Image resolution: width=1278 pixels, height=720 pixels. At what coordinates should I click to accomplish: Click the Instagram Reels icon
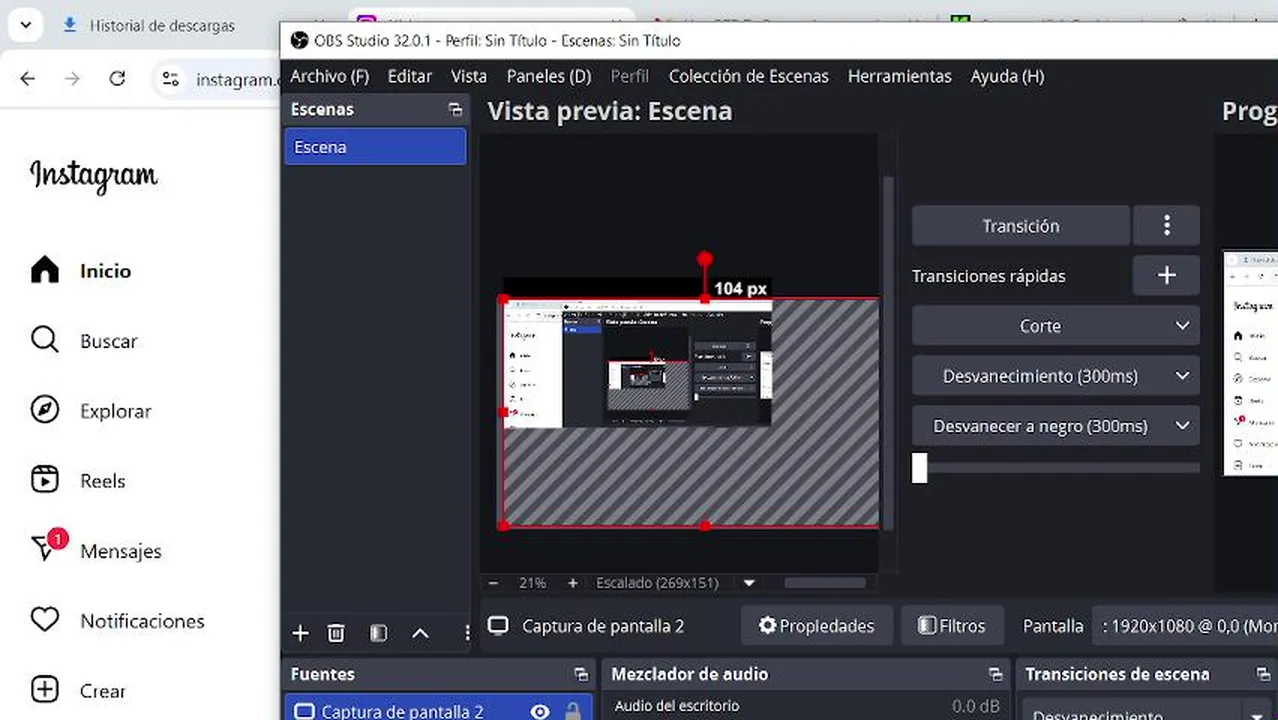[45, 480]
